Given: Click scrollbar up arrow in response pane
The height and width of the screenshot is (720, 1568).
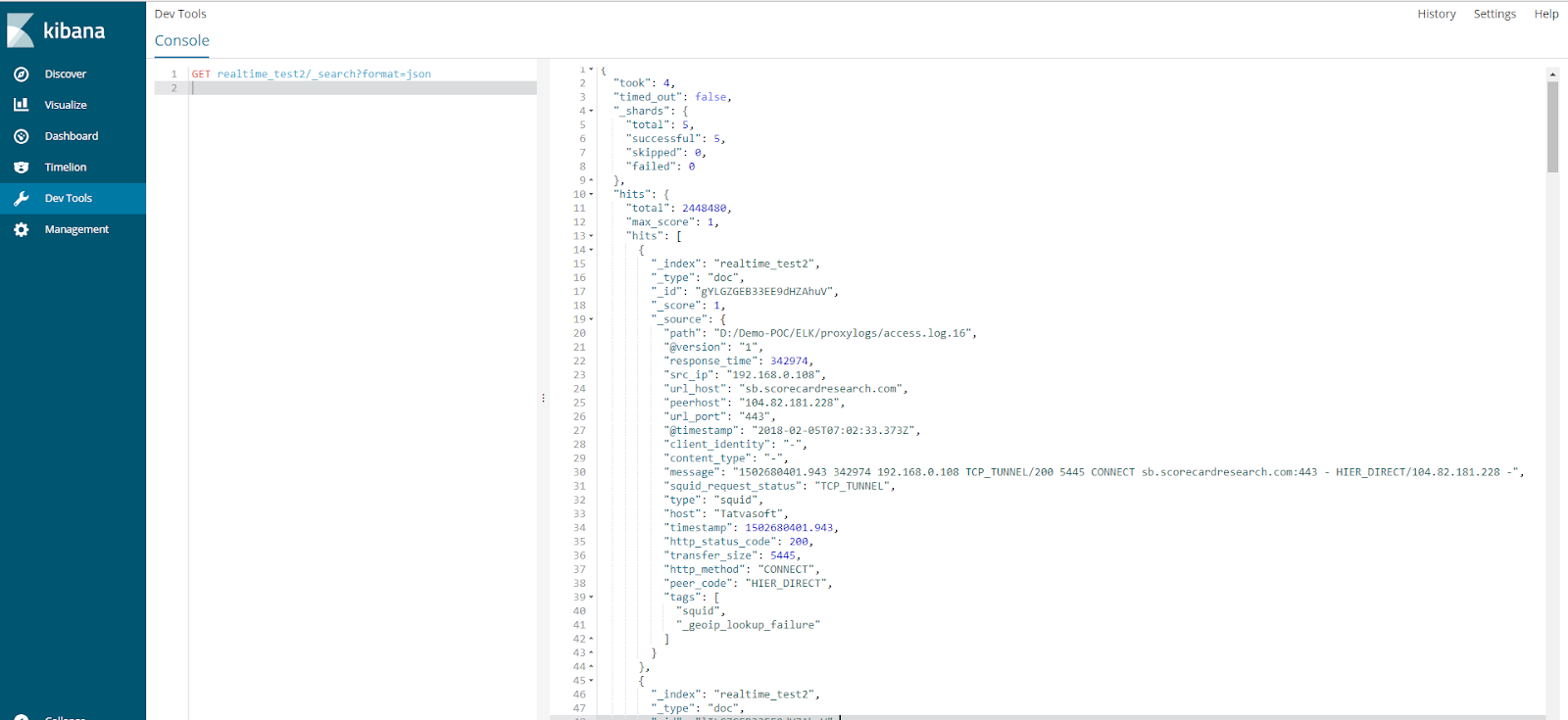Looking at the screenshot, I should [1552, 74].
